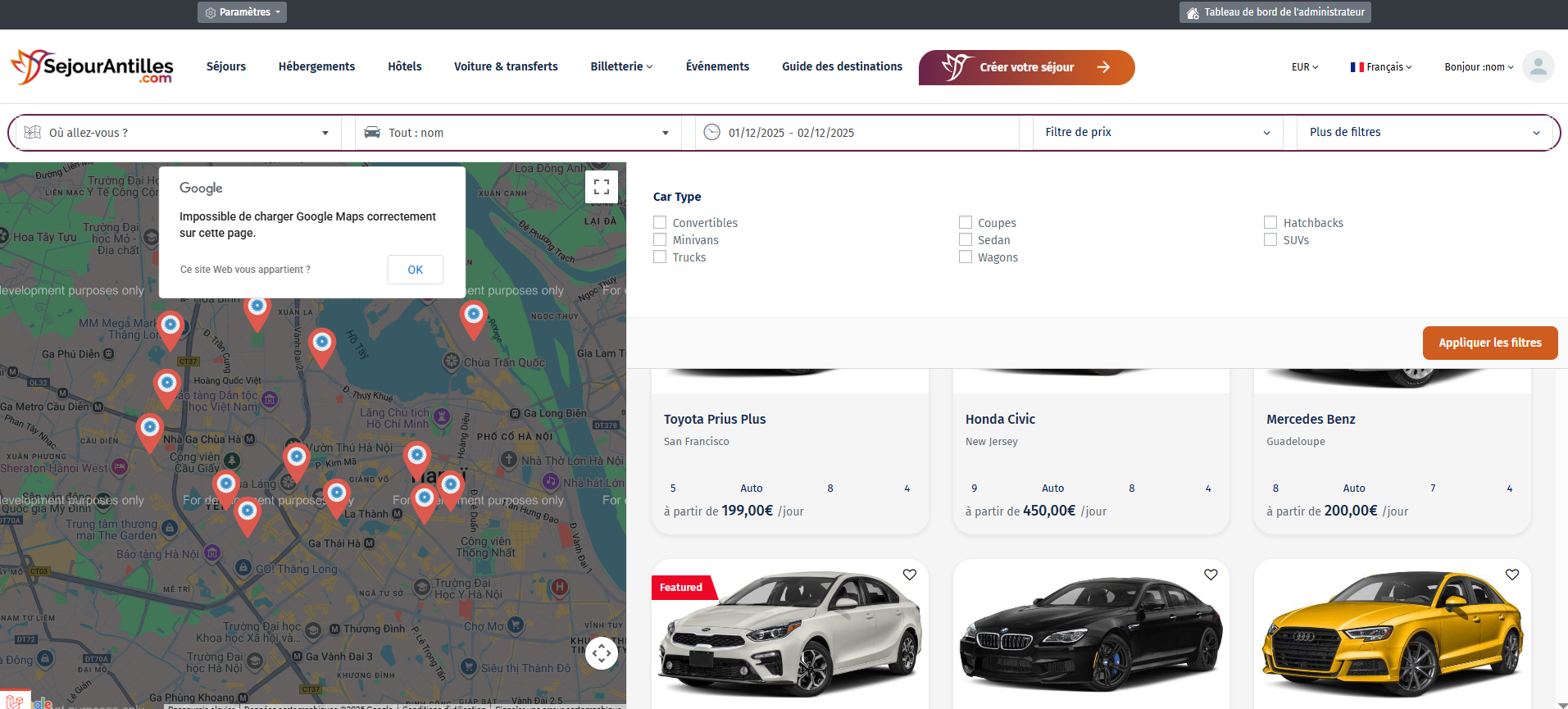Toggle fullscreen view on the map
Image resolution: width=1568 pixels, height=709 pixels.
pos(601,187)
